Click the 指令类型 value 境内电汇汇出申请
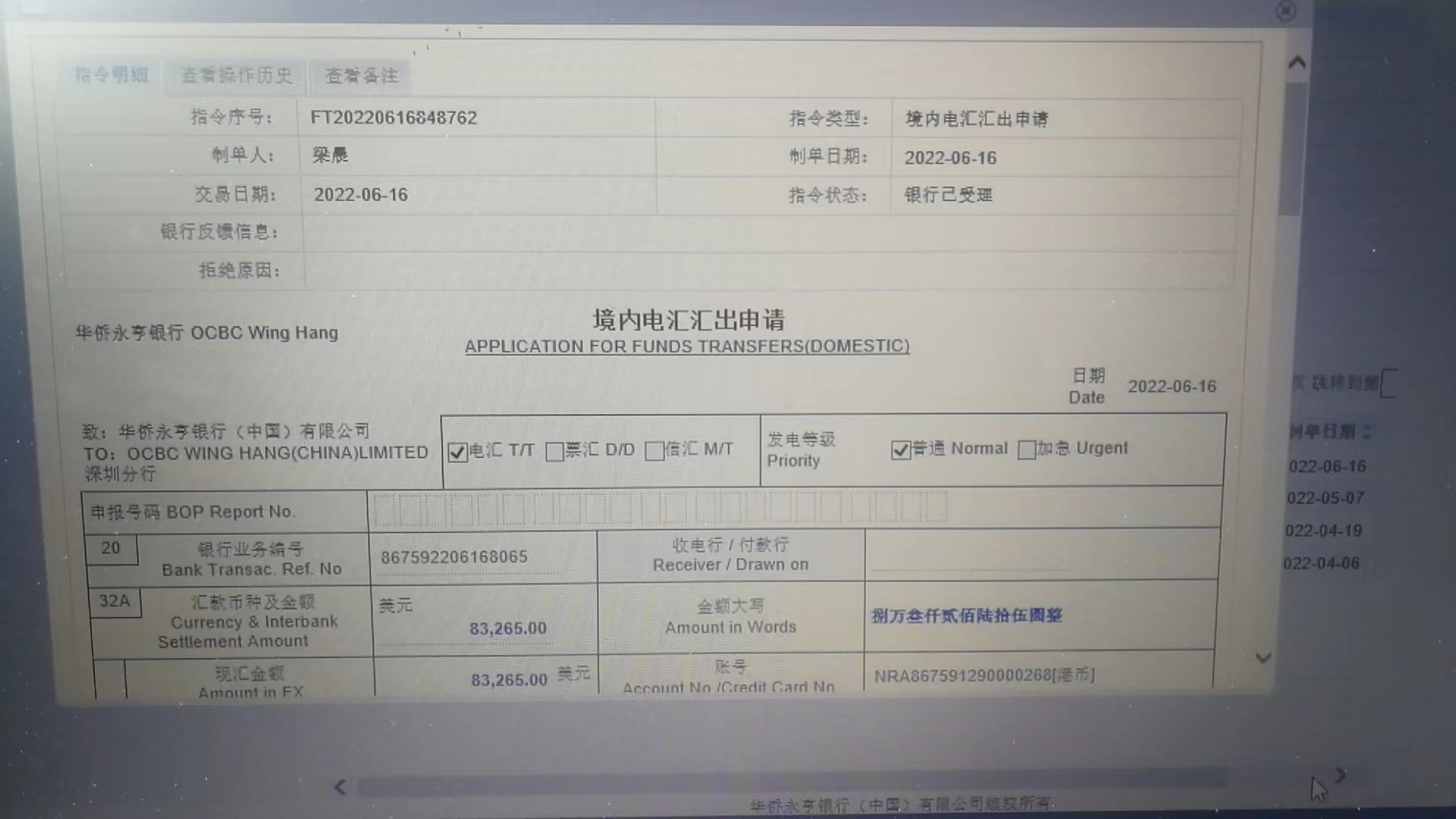Screen dimensions: 1456x819 pyautogui.click(x=976, y=119)
